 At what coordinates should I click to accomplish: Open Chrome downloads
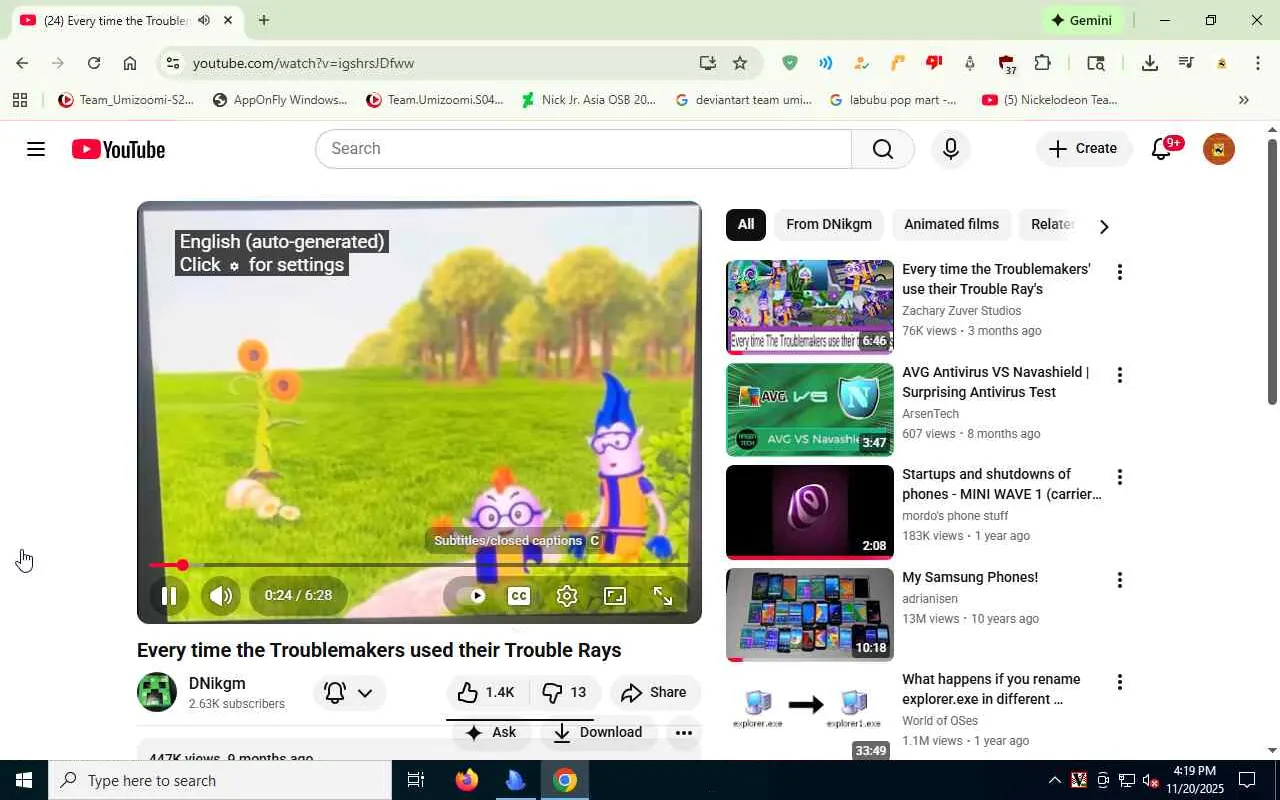[x=1150, y=63]
